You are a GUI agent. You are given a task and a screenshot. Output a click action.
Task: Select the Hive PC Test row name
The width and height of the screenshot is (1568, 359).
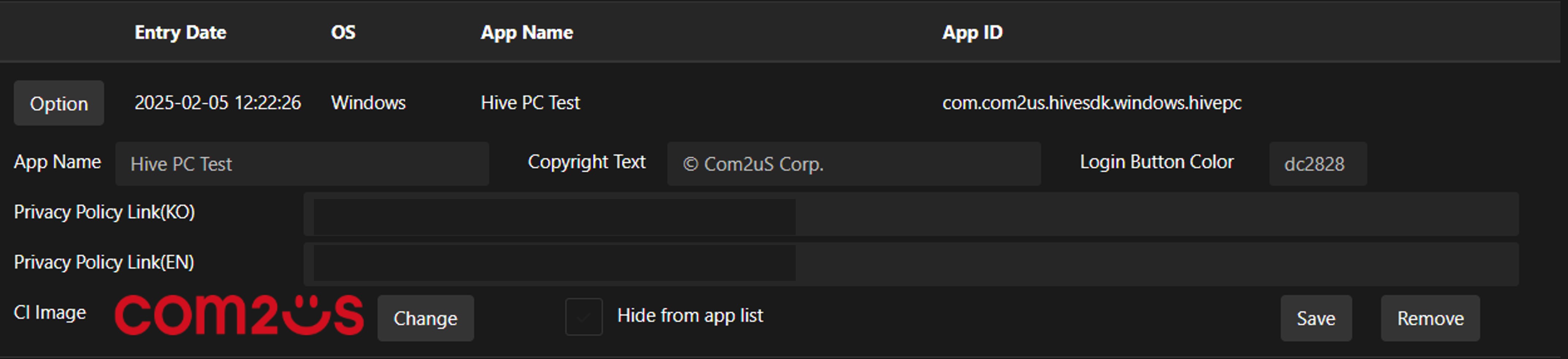click(x=530, y=102)
